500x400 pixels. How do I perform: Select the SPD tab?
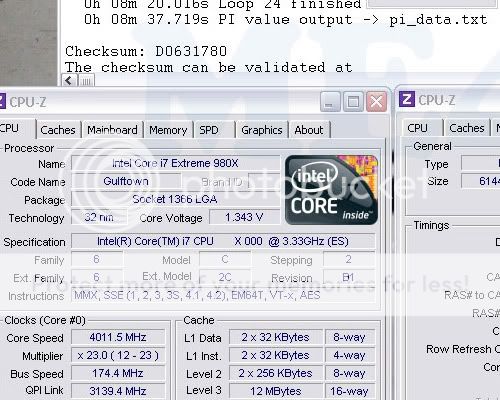coord(209,130)
